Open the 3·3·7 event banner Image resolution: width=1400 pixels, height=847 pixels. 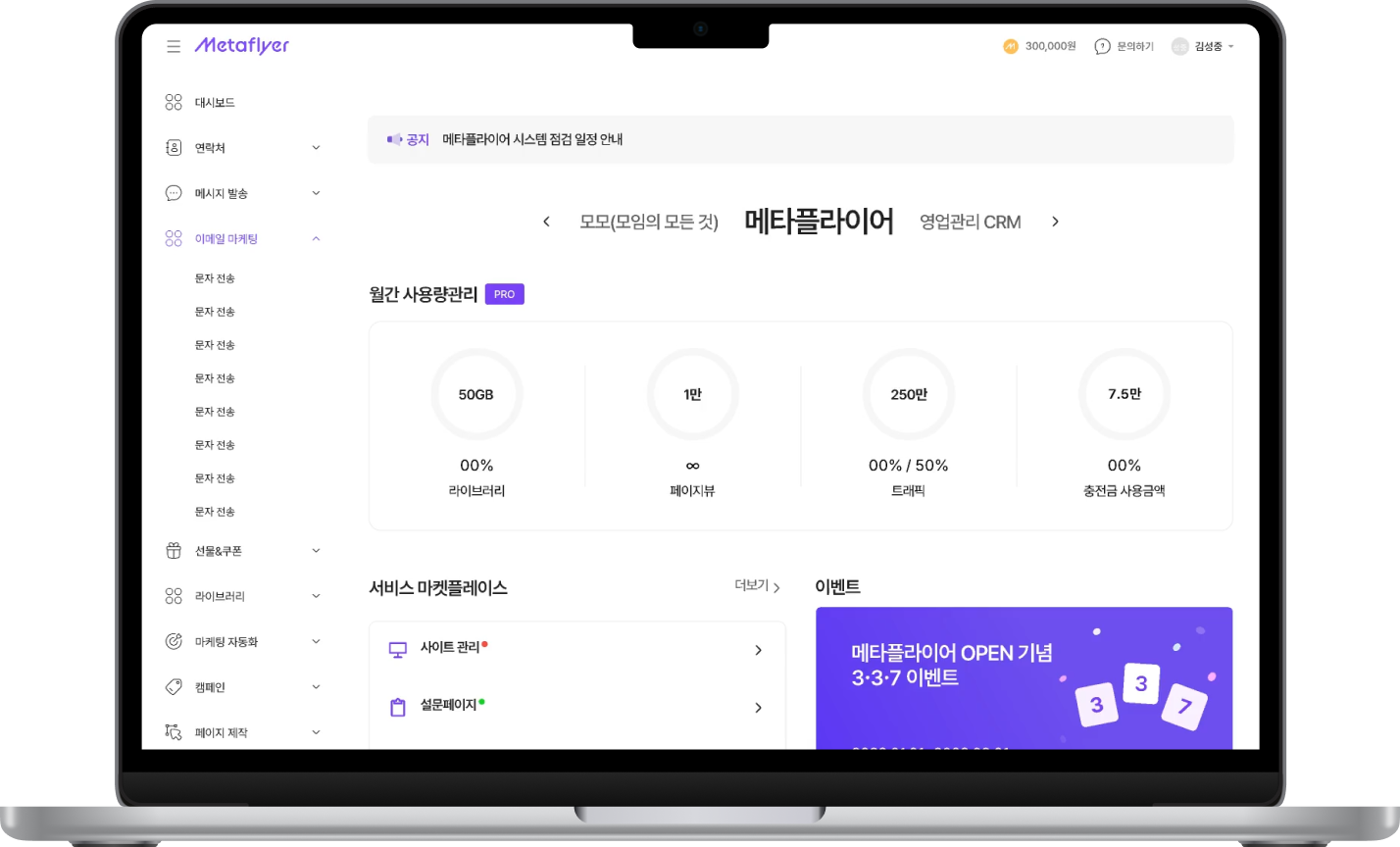(1024, 676)
